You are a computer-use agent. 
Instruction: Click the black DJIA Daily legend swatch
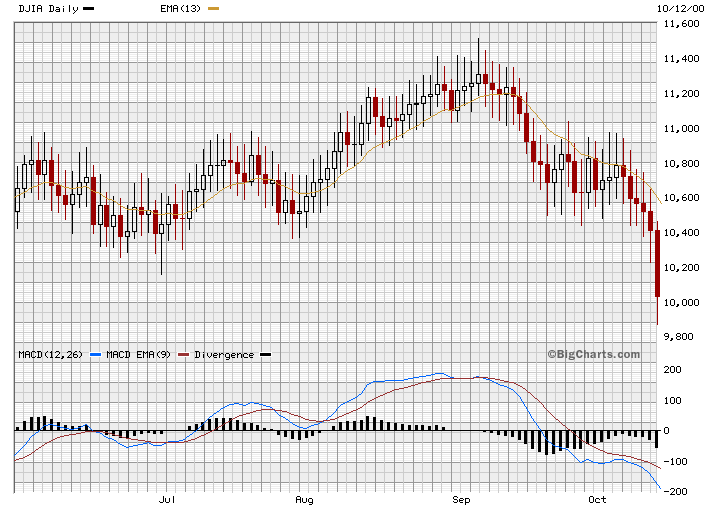(x=89, y=8)
